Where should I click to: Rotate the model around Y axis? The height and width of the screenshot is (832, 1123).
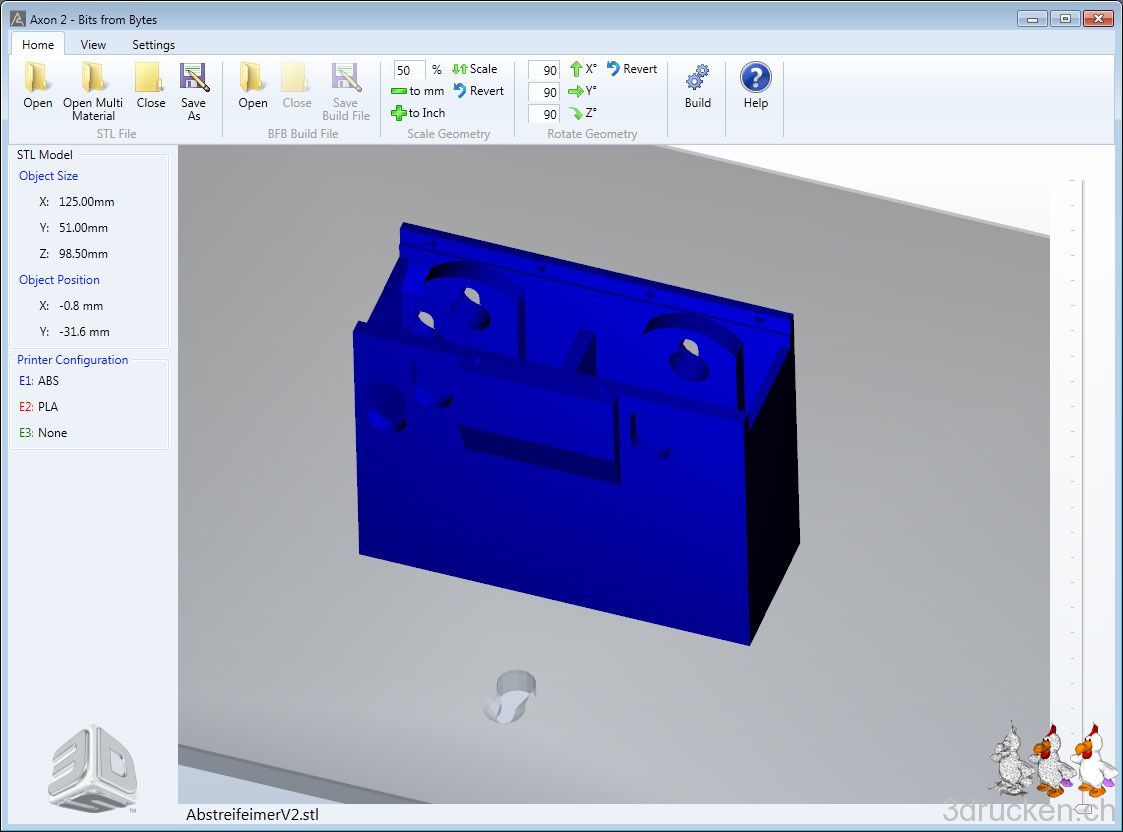point(582,91)
